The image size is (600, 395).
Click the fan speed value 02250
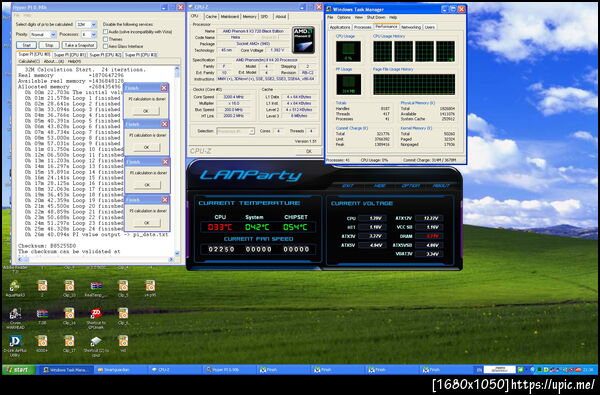tap(221, 250)
